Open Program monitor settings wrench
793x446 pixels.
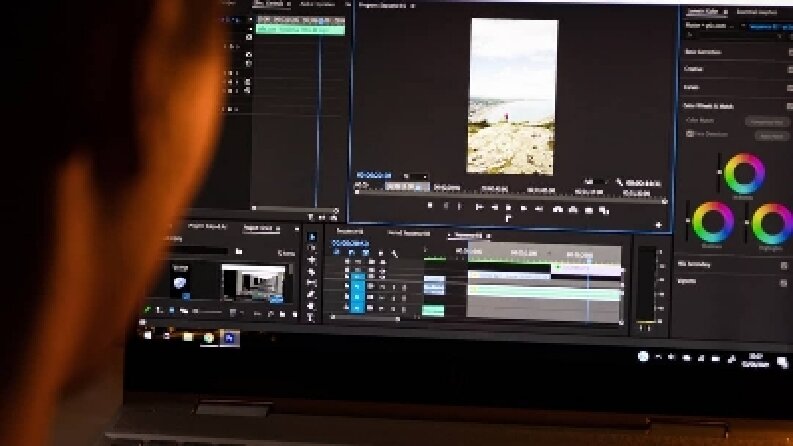(x=620, y=182)
